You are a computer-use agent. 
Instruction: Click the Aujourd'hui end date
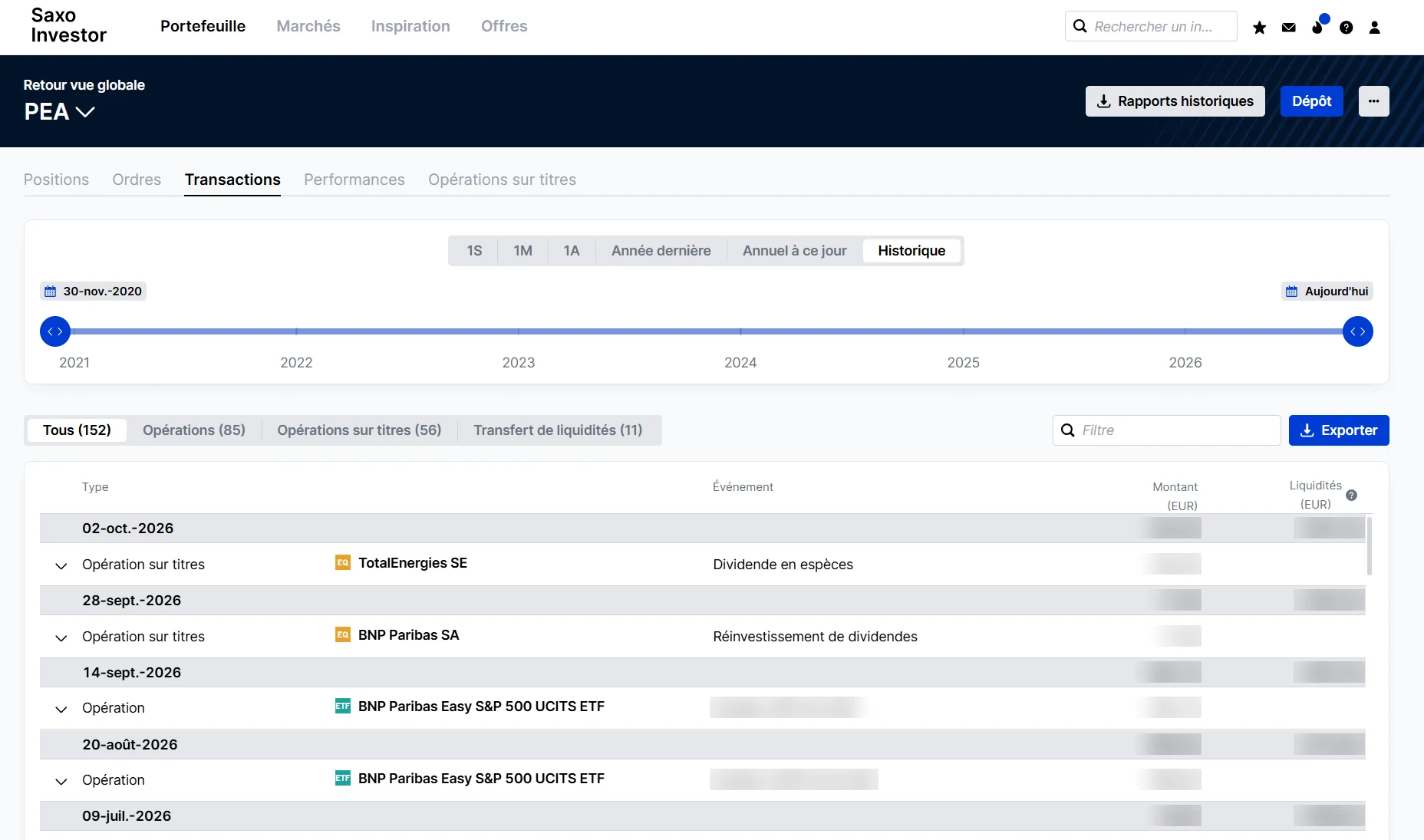1327,292
